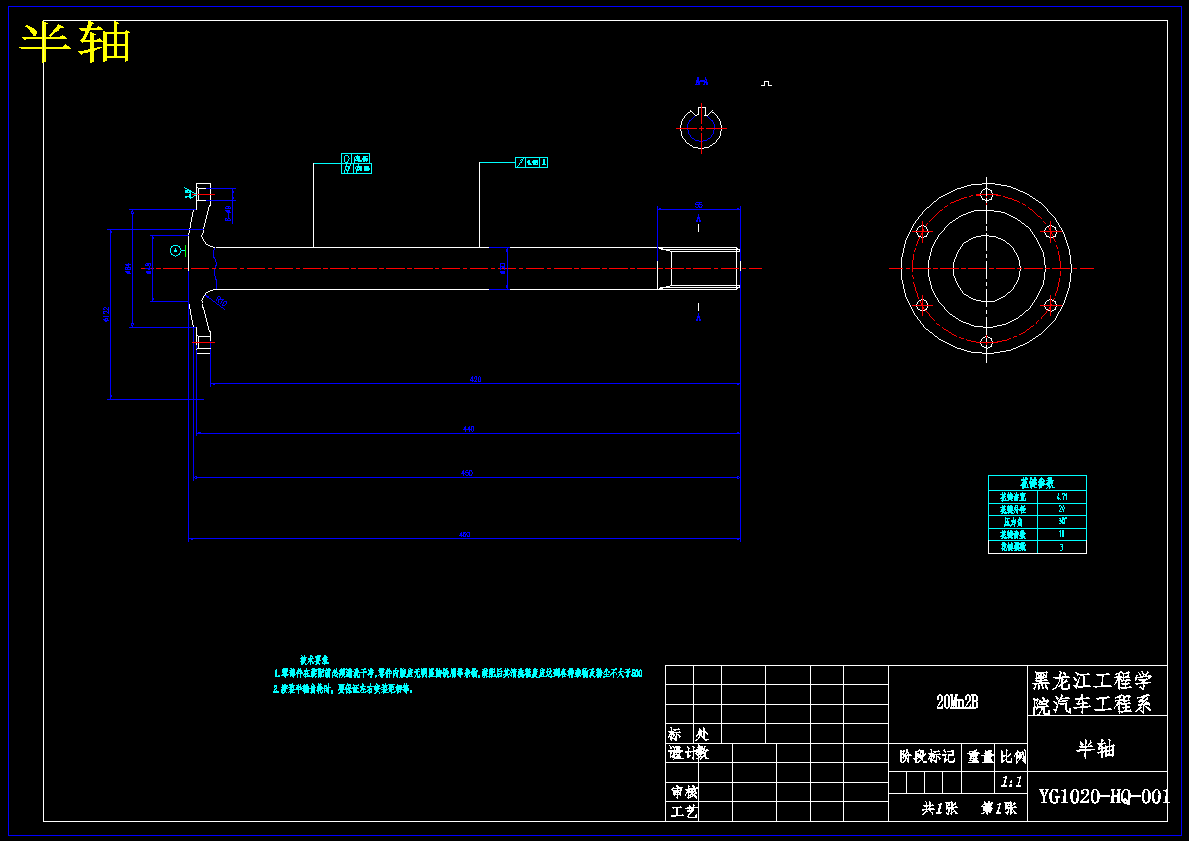Click the innermost circle of flange view

click(987, 268)
